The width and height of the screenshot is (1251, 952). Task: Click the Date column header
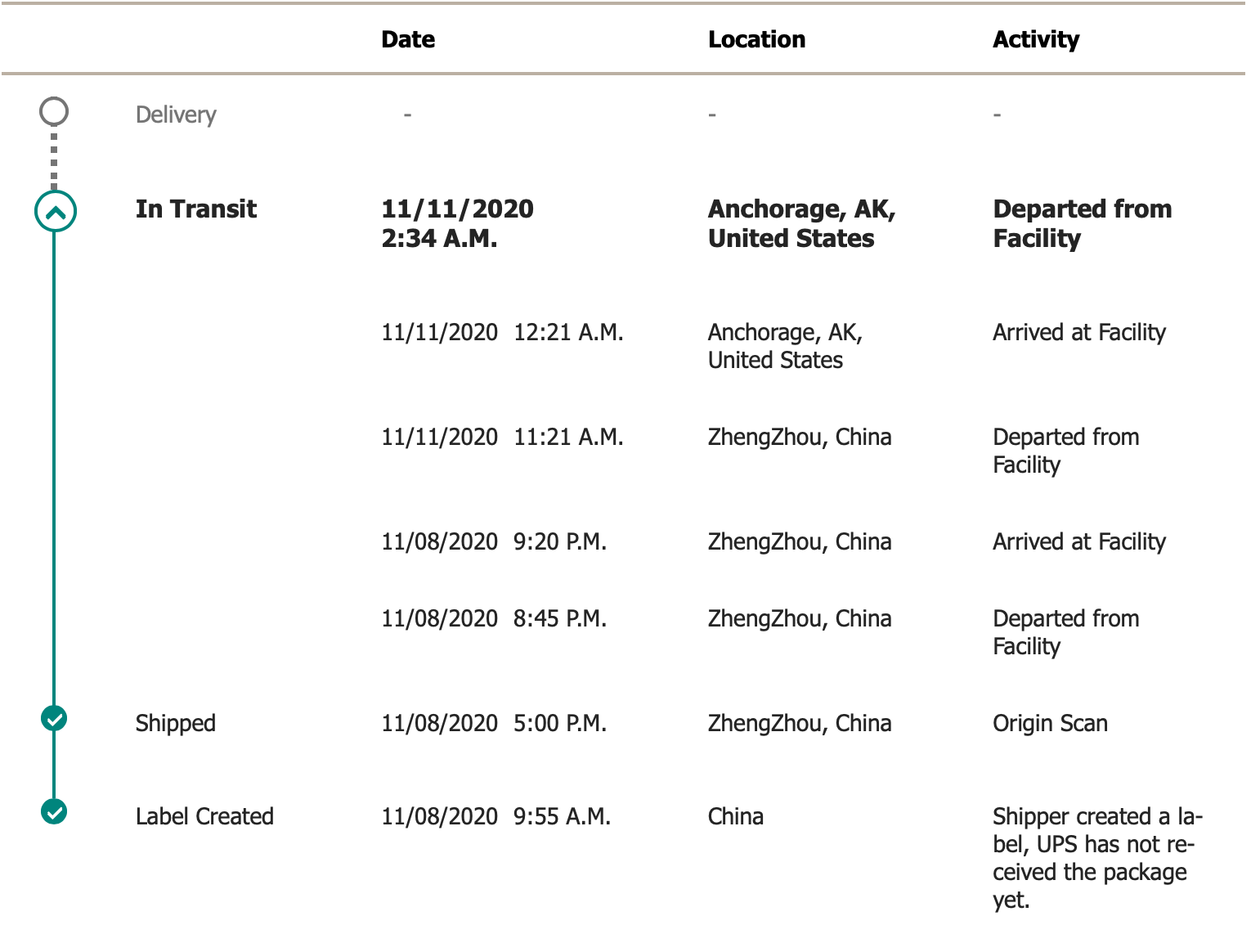[408, 39]
